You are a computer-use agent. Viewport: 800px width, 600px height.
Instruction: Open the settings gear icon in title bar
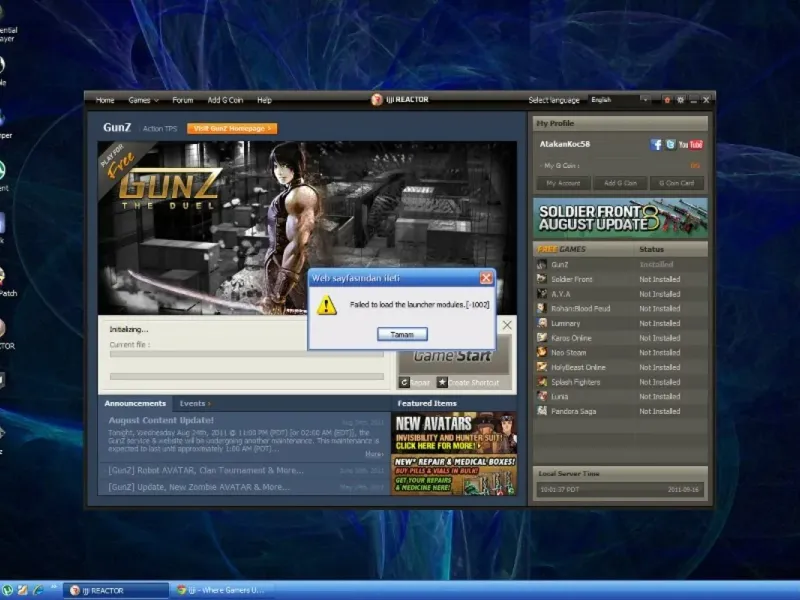point(680,100)
